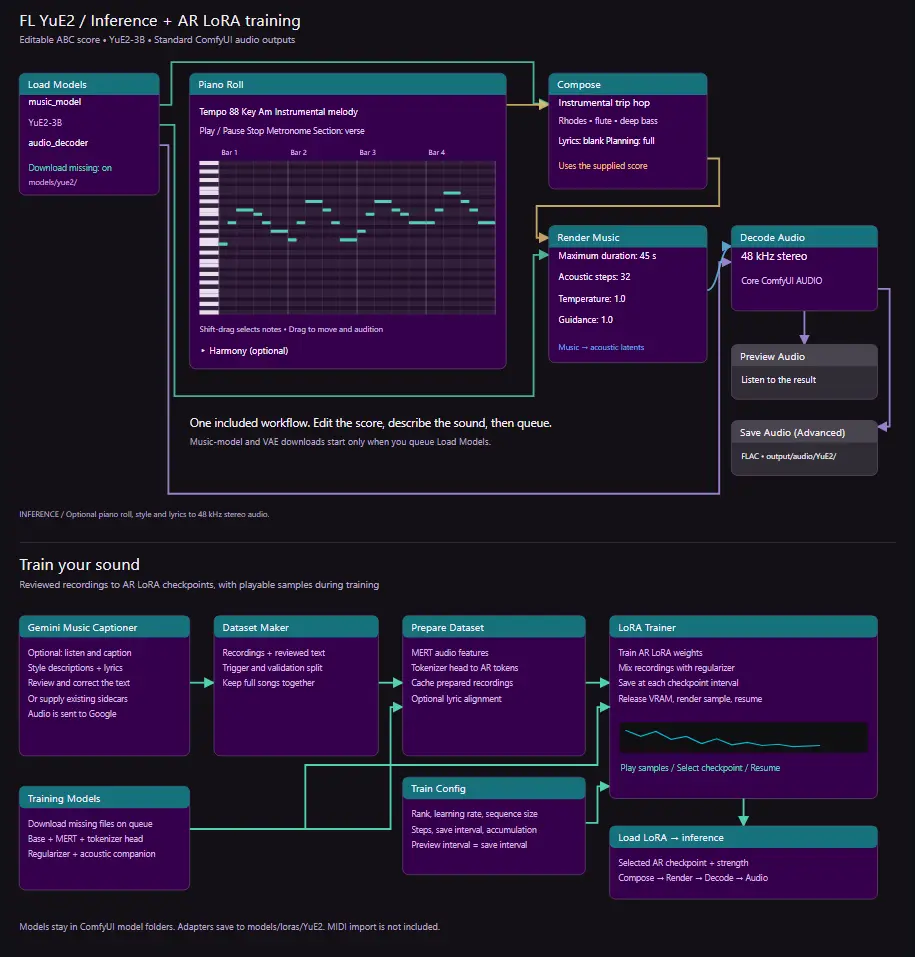The height and width of the screenshot is (957, 915).
Task: Toggle the Download missing: on setting
Action: point(70,168)
